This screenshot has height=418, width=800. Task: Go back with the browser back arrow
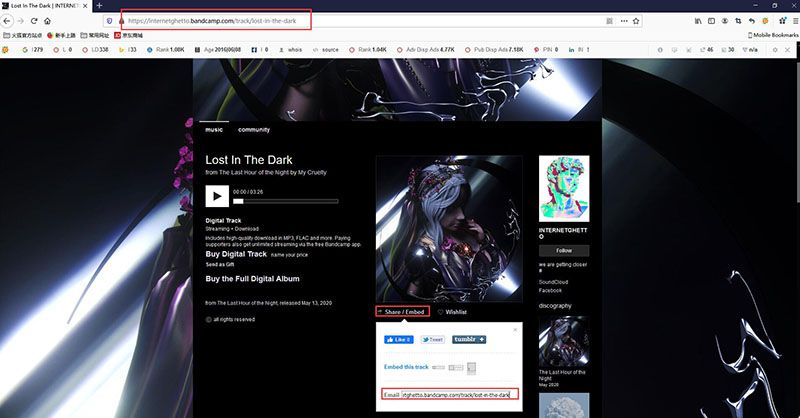(x=7, y=21)
